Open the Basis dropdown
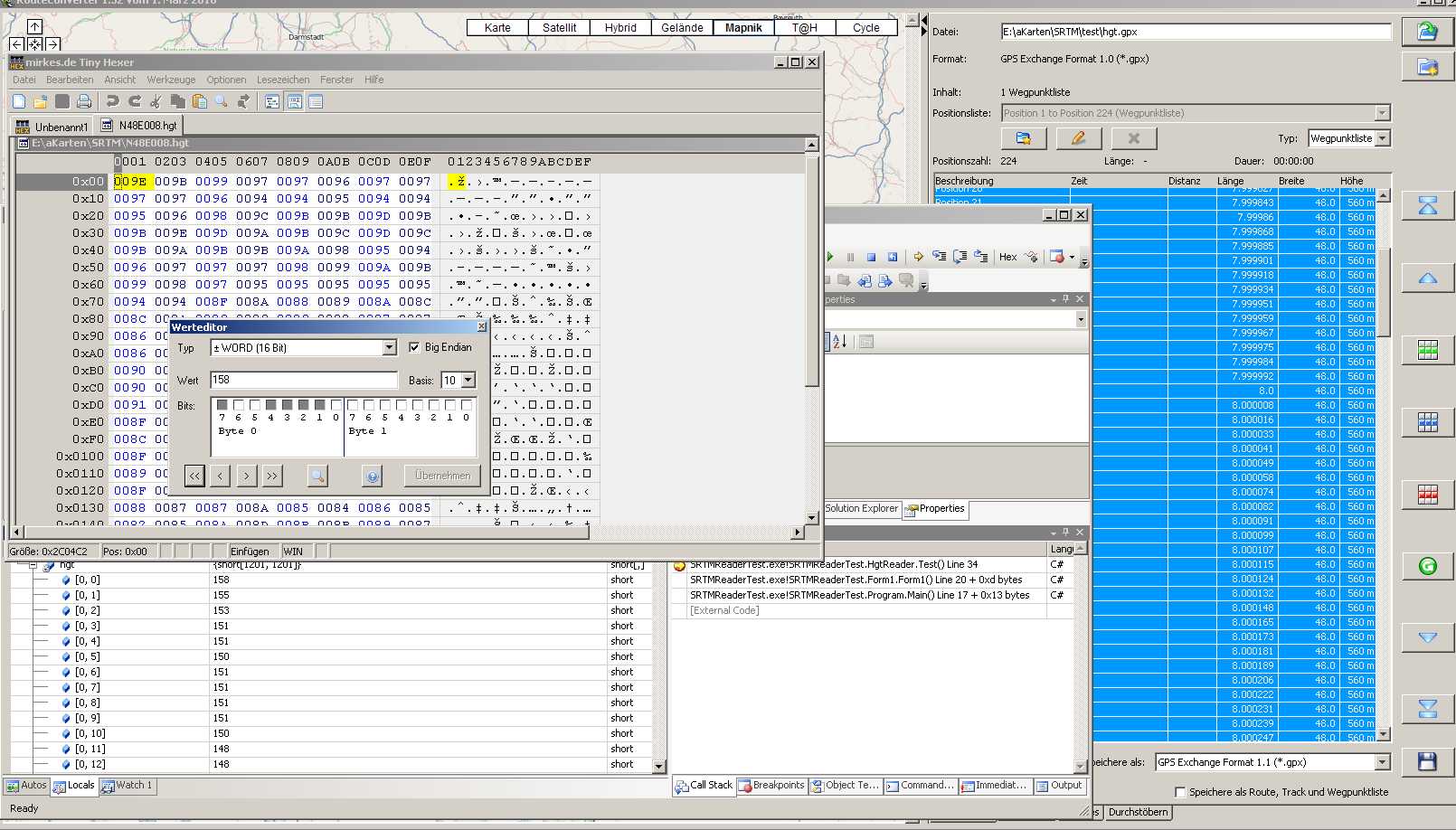This screenshot has height=830, width=1456. [468, 381]
